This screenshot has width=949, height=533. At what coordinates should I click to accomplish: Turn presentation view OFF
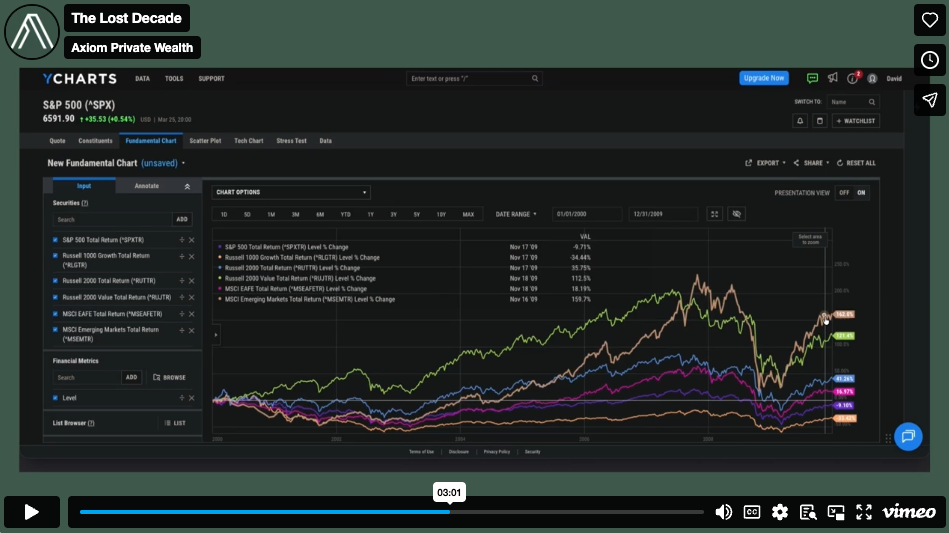coord(844,193)
